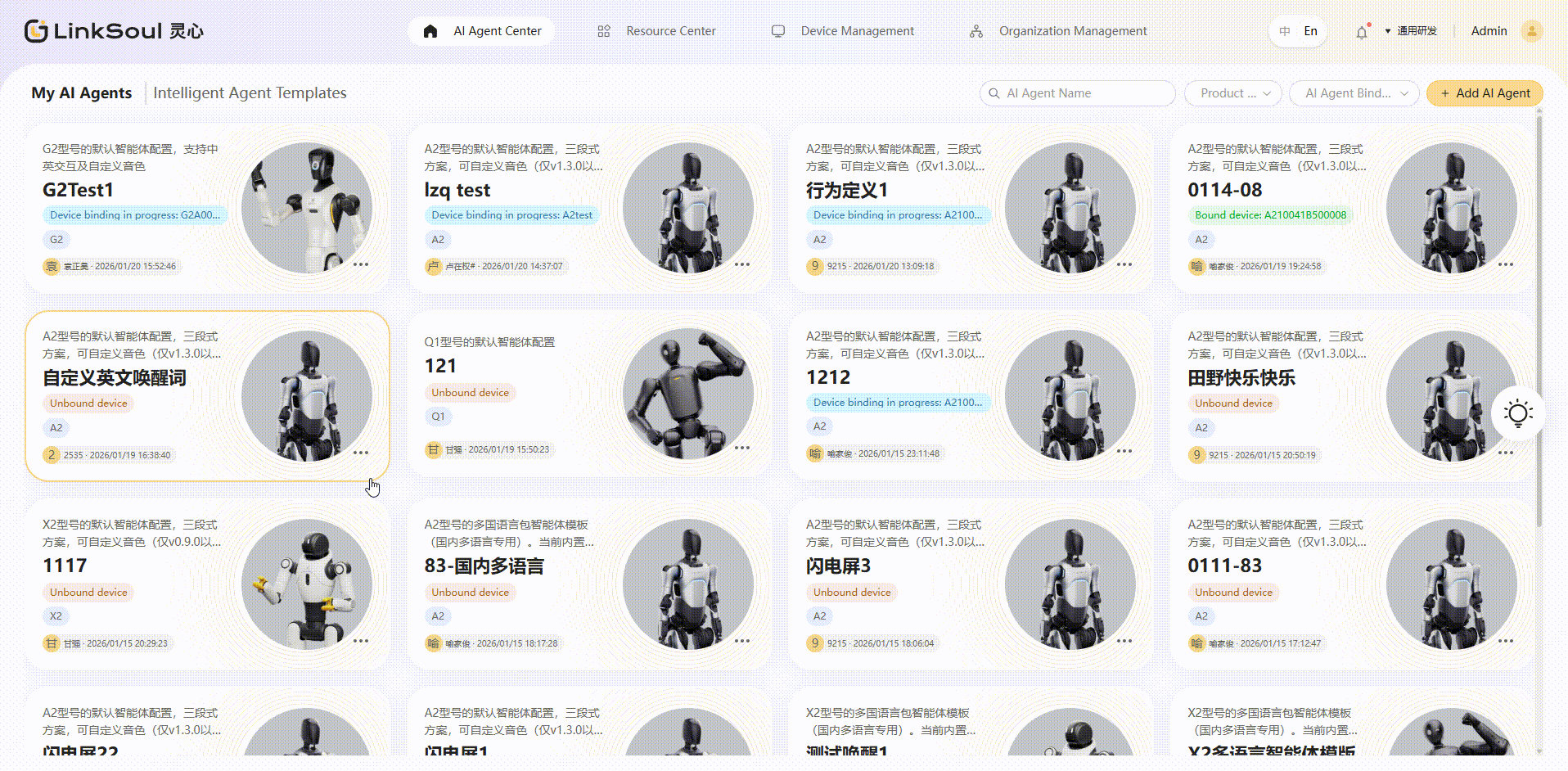Click the X2 model tag on 1117

tap(56, 616)
